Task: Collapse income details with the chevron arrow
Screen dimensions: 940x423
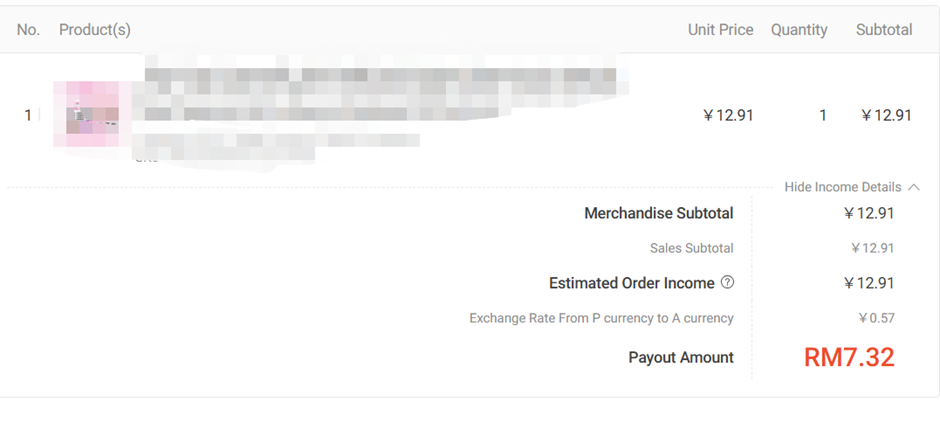Action: tap(913, 187)
